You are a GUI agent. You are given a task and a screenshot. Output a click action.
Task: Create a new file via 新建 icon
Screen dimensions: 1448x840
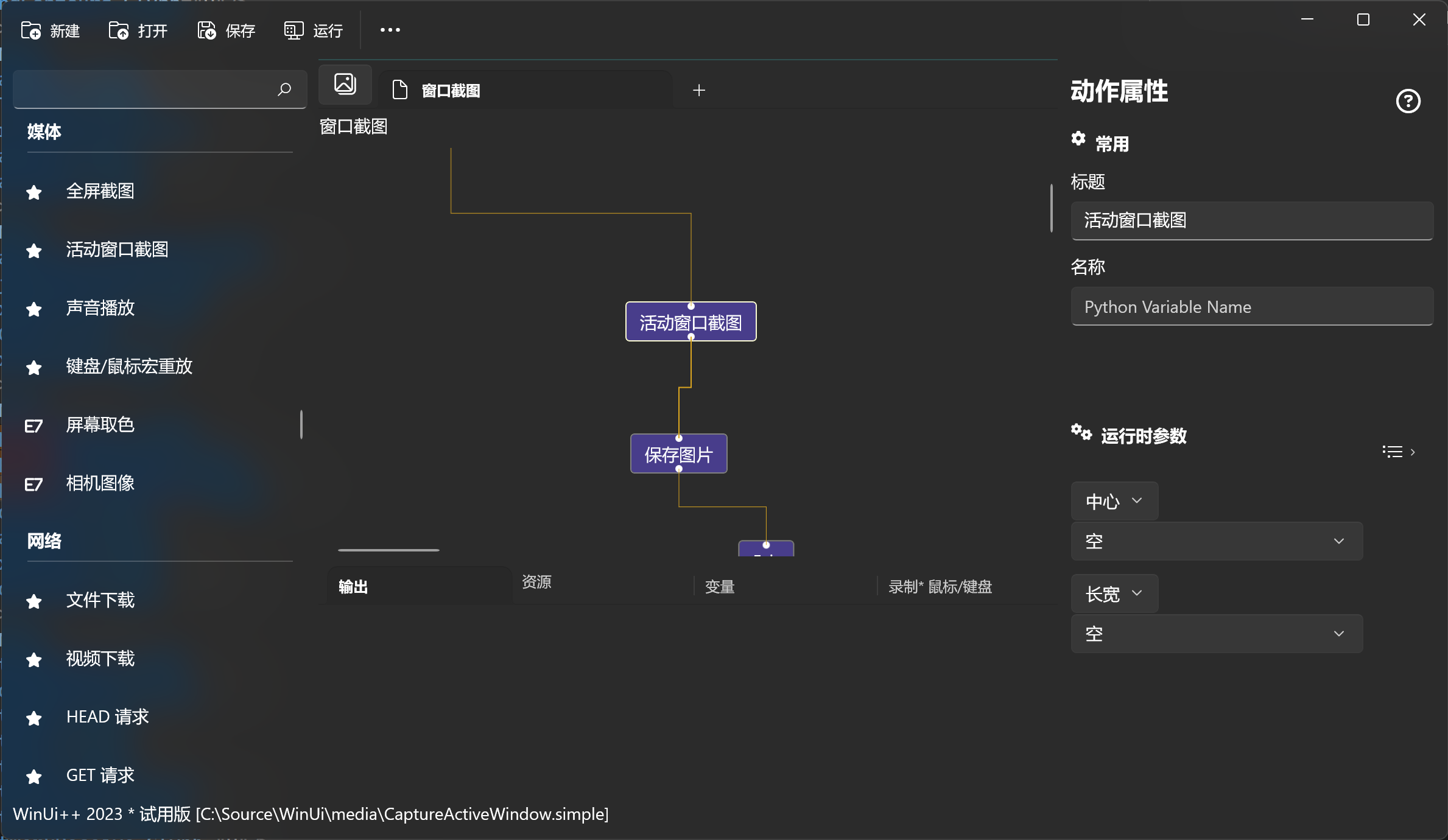[32, 30]
